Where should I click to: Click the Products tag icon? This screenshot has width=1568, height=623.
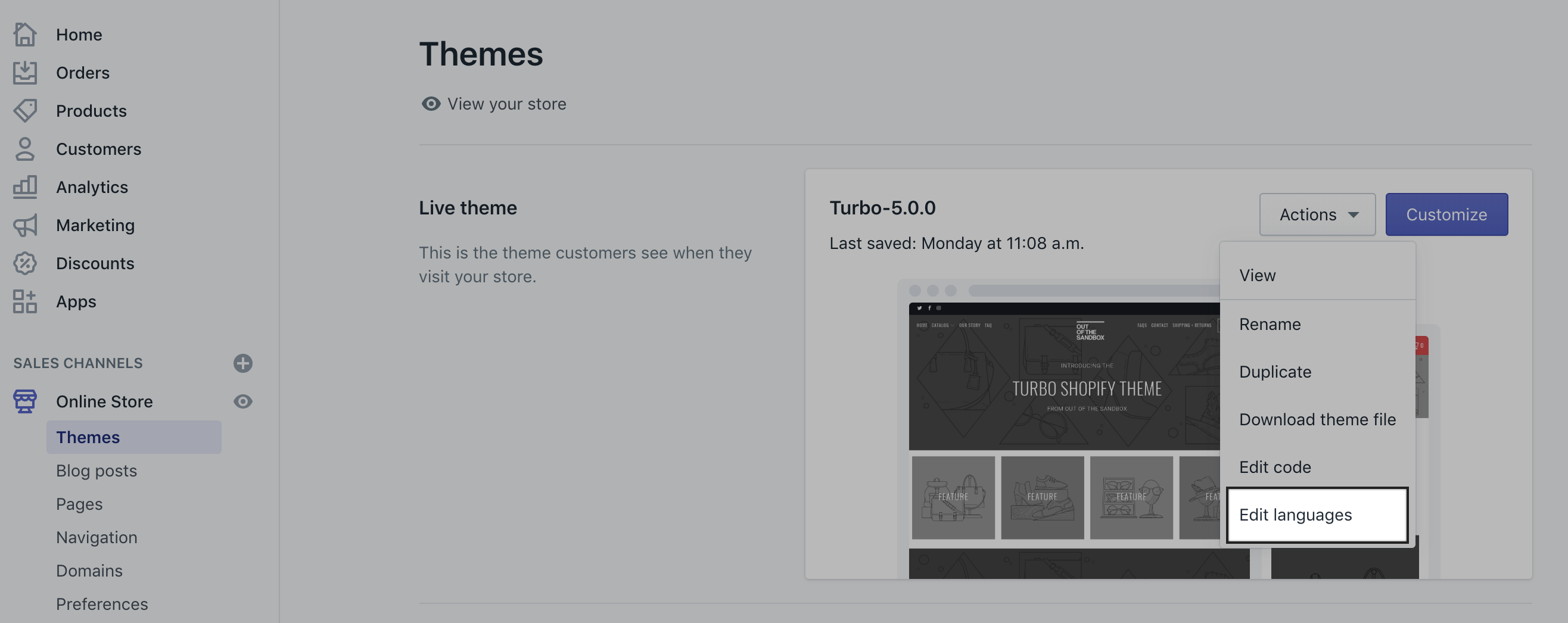pyautogui.click(x=25, y=111)
